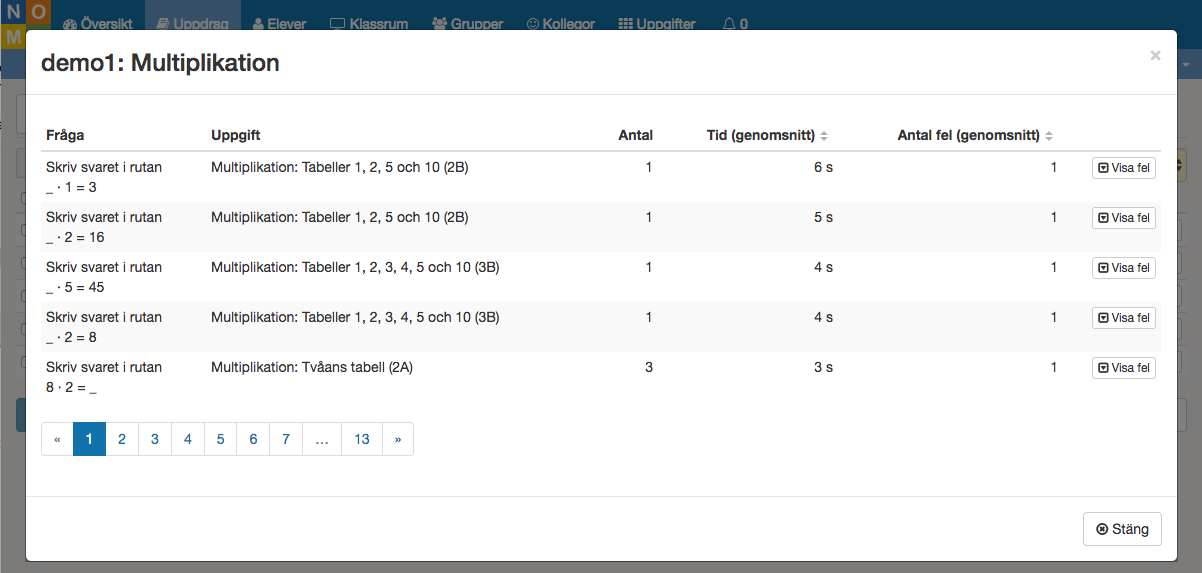Click the next page » arrow

pos(398,439)
